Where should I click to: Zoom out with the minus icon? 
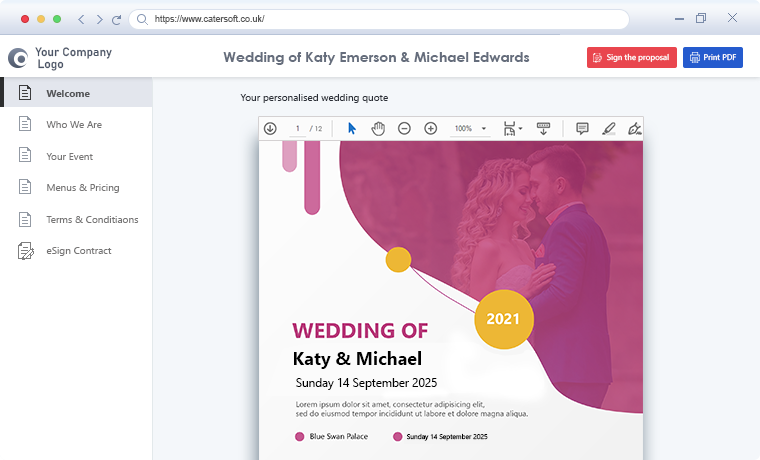pos(404,128)
